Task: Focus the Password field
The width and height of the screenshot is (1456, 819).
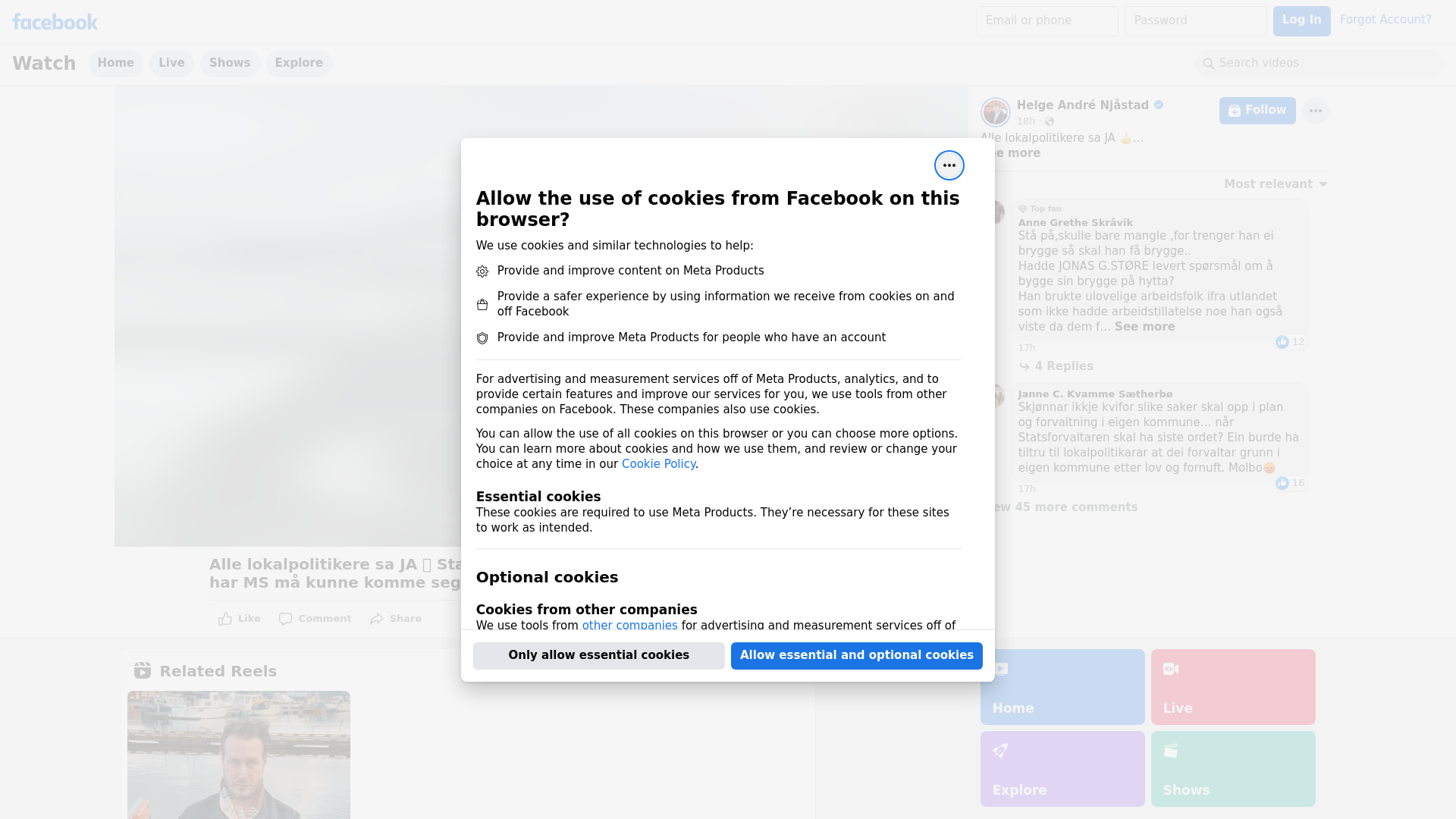Action: click(x=1195, y=20)
